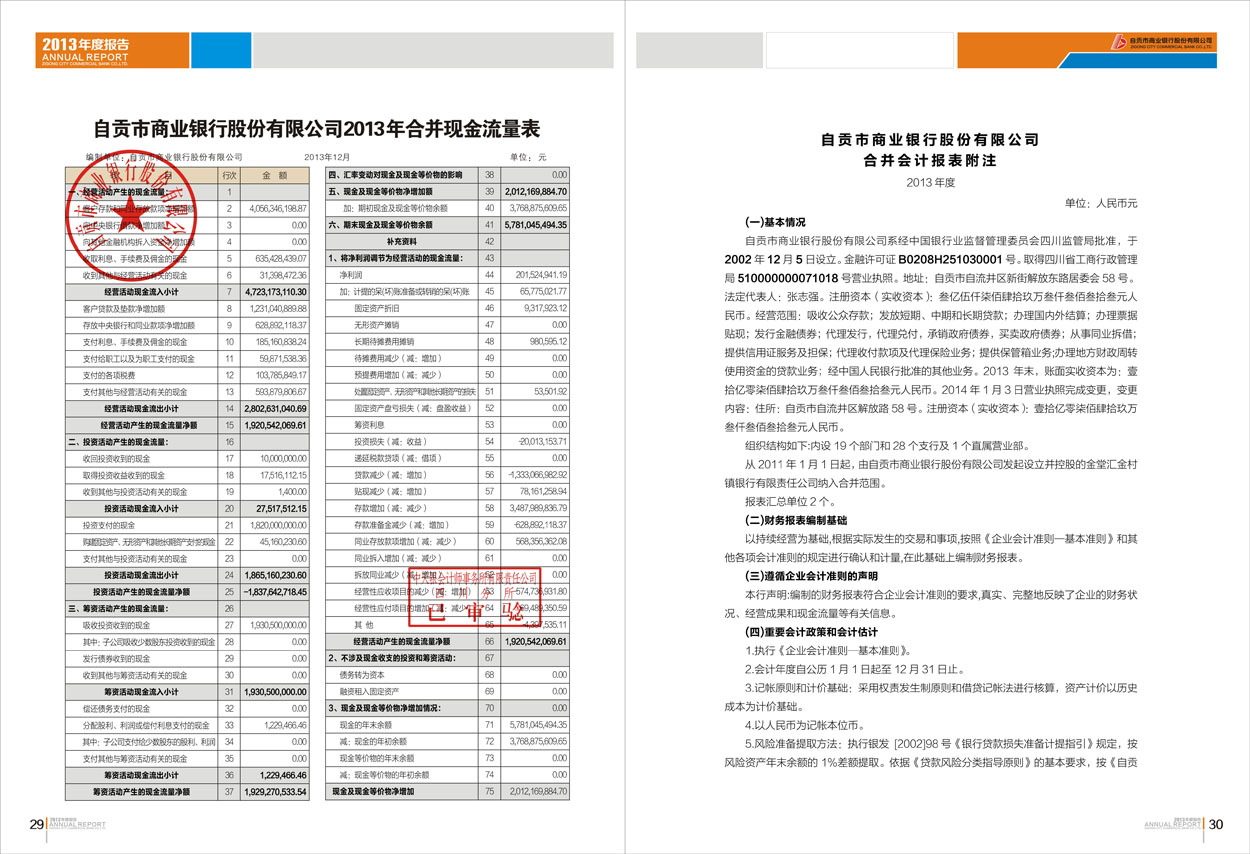Click the (二)财务报表编制基础 section heading
1250x854 pixels.
[x=796, y=520]
